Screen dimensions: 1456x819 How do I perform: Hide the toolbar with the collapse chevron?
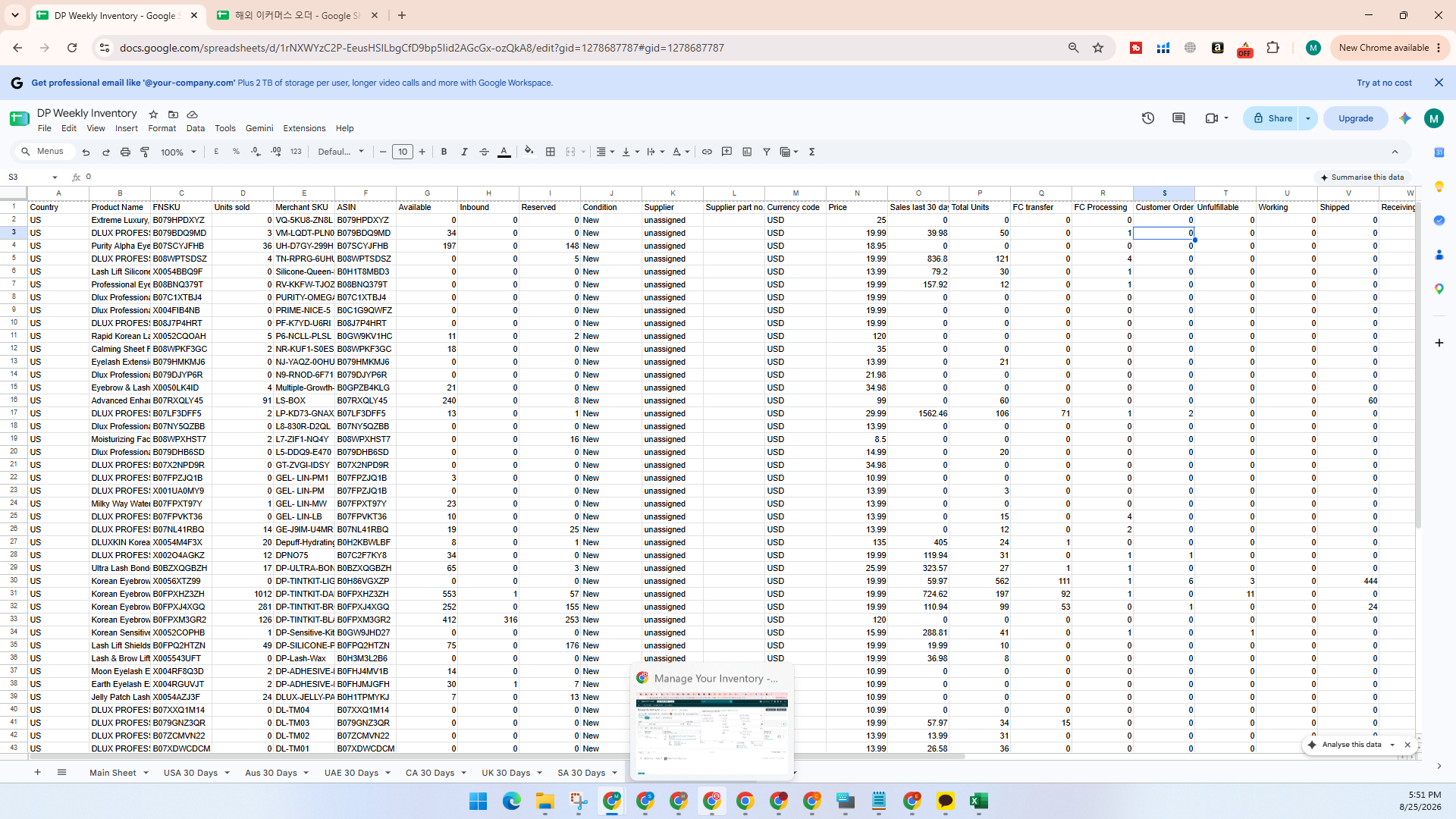[1395, 152]
